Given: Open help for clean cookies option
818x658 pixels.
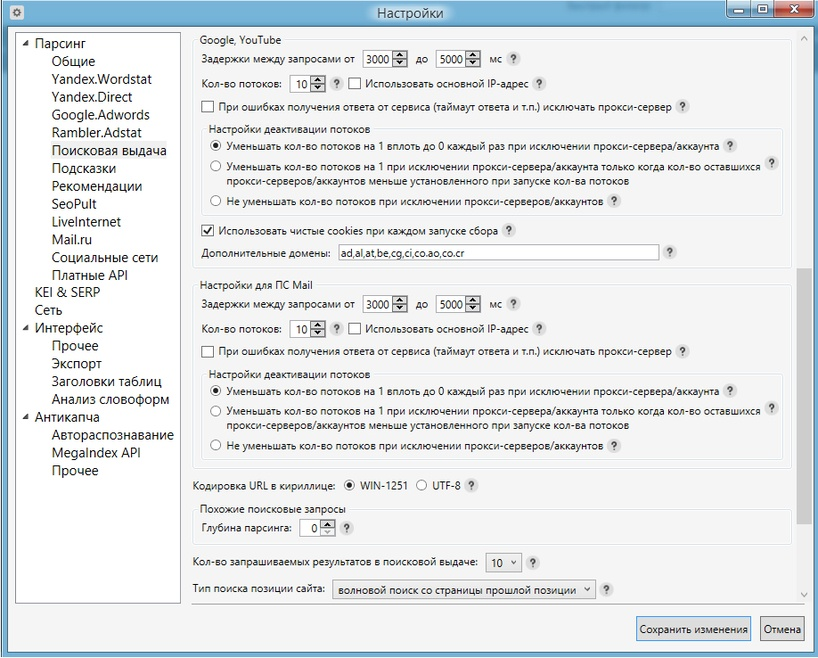Looking at the screenshot, I should 508,229.
